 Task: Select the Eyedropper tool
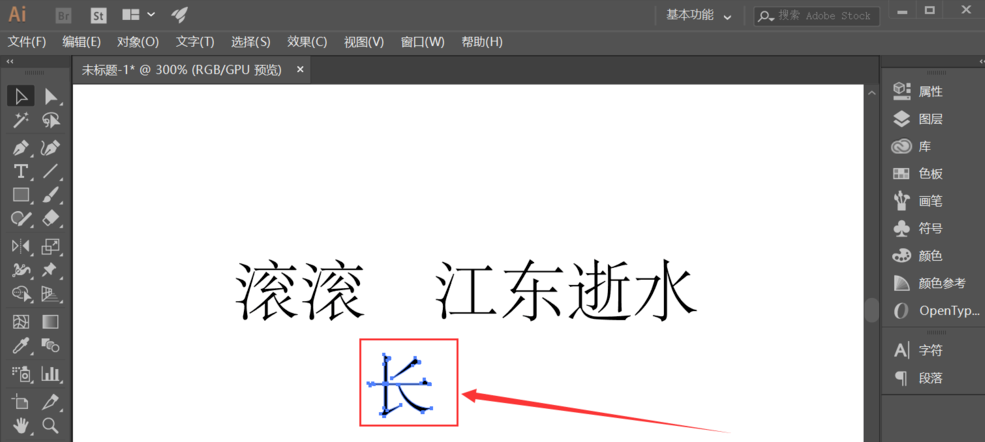[x=20, y=346]
